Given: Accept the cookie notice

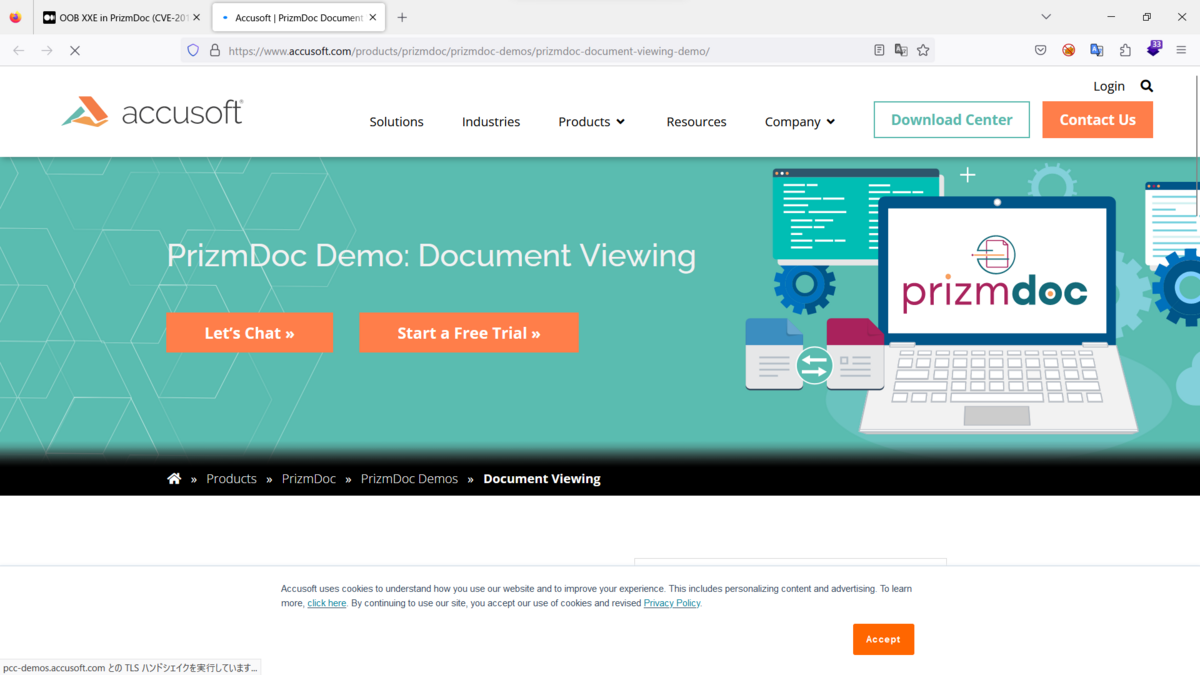Looking at the screenshot, I should coord(883,639).
